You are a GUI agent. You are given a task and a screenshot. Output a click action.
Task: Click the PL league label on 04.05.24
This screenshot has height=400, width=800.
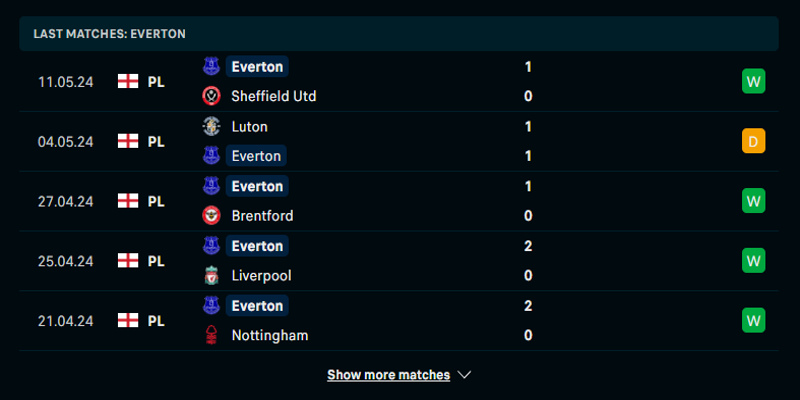(x=156, y=141)
